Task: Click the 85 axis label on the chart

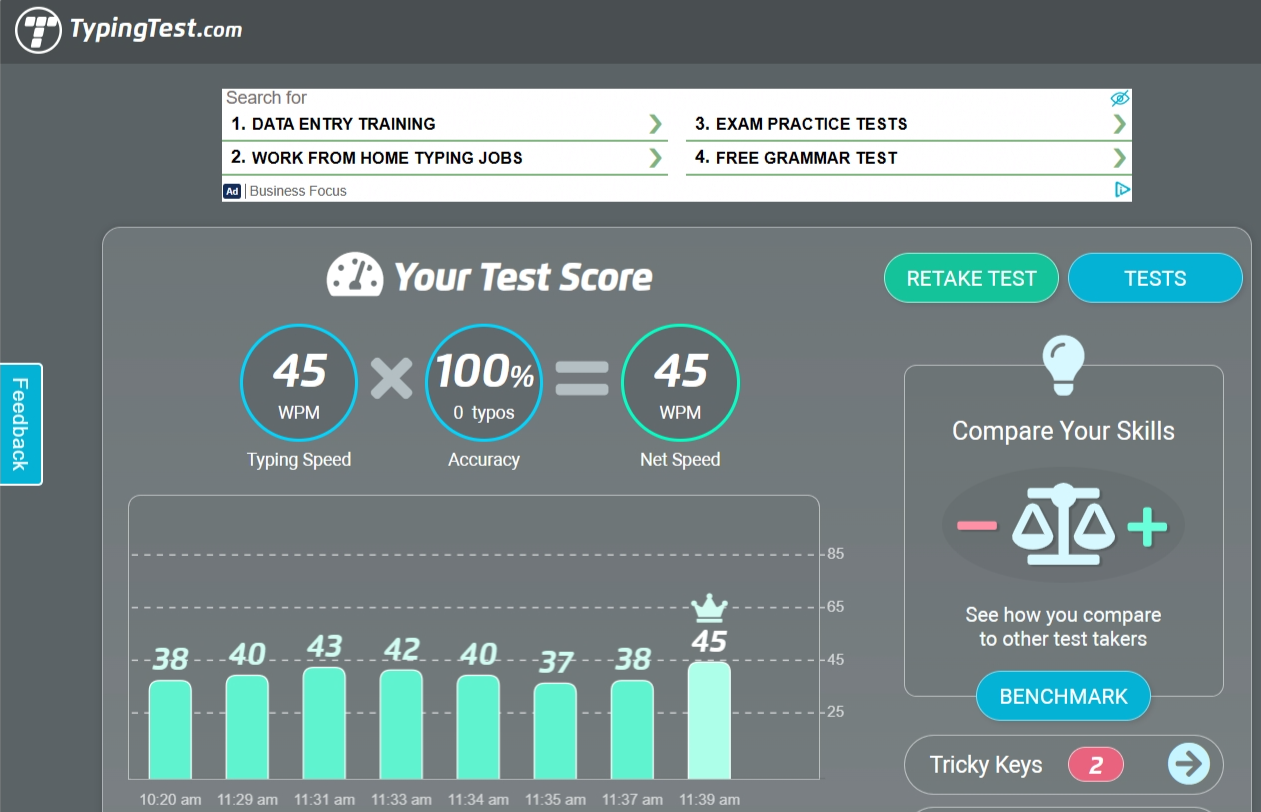Action: pyautogui.click(x=836, y=554)
